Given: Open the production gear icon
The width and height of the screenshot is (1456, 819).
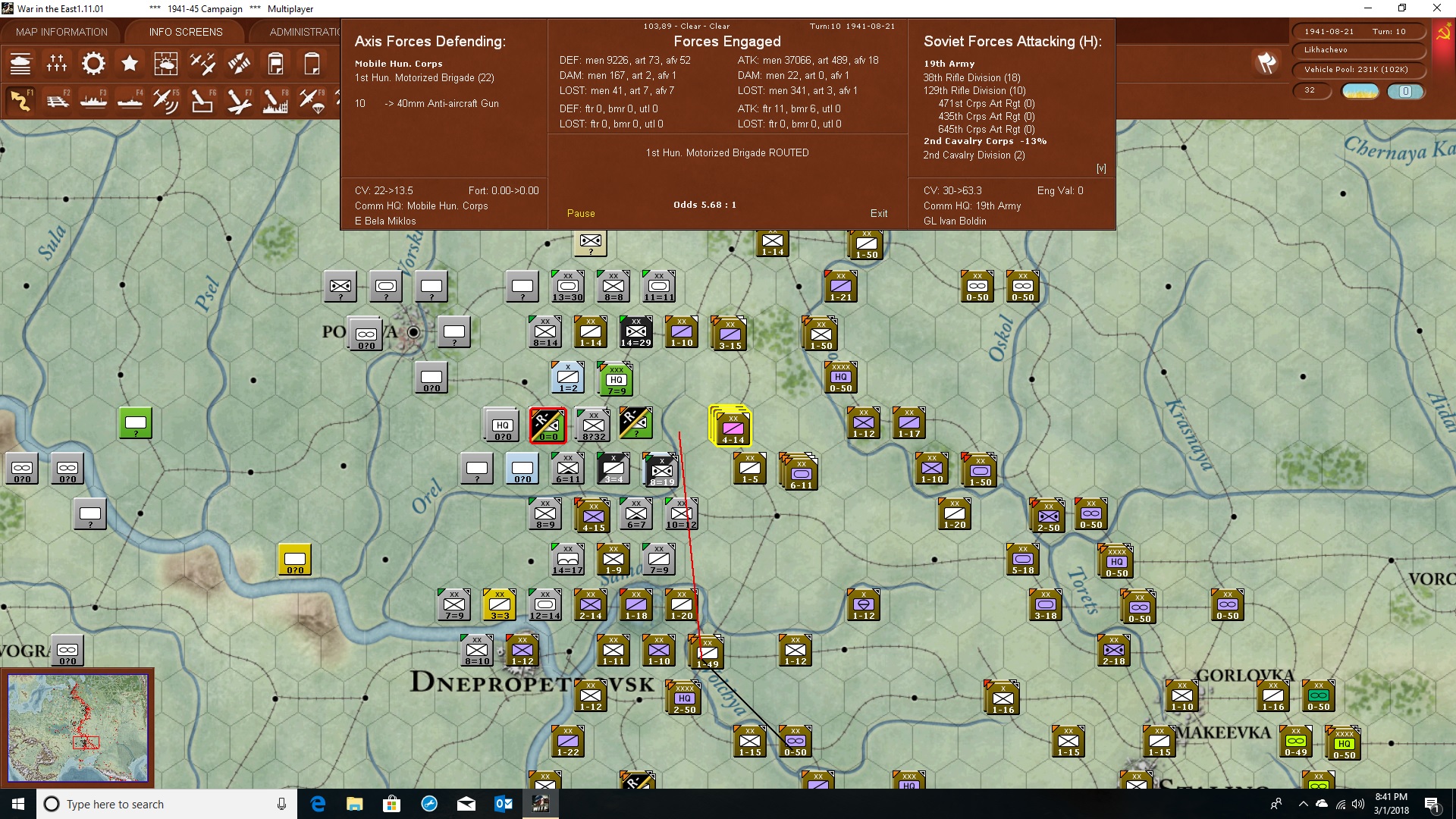Looking at the screenshot, I should pos(93,64).
